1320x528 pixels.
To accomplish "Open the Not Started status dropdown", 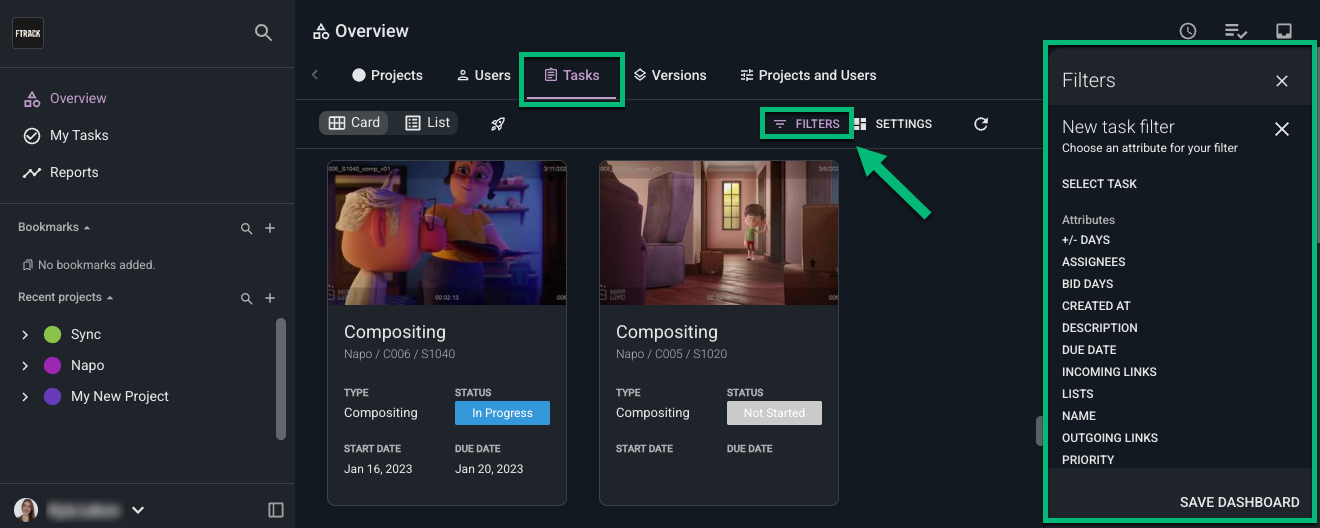I will 774,413.
